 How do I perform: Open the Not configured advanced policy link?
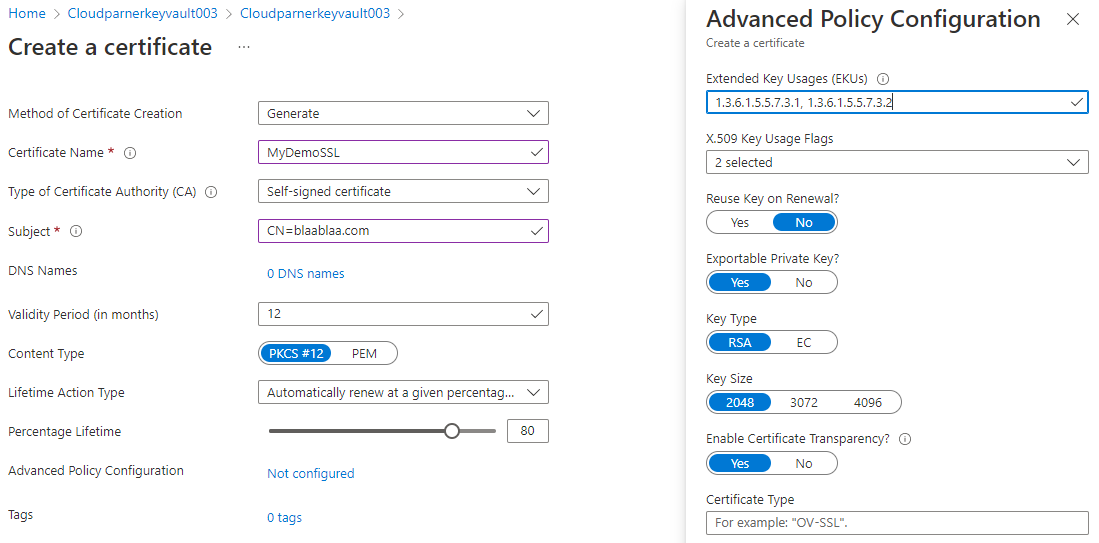[310, 474]
